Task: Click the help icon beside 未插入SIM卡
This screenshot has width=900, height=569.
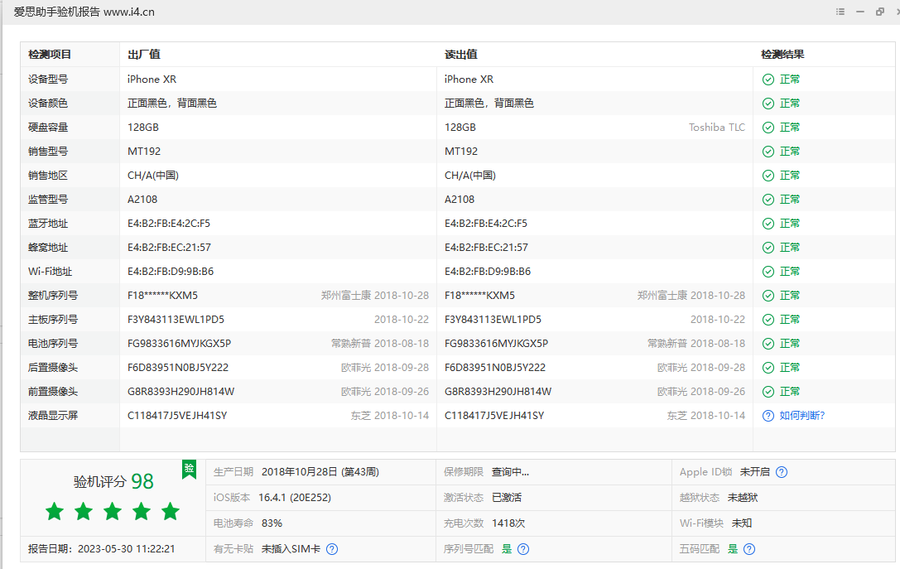Action: [332, 549]
